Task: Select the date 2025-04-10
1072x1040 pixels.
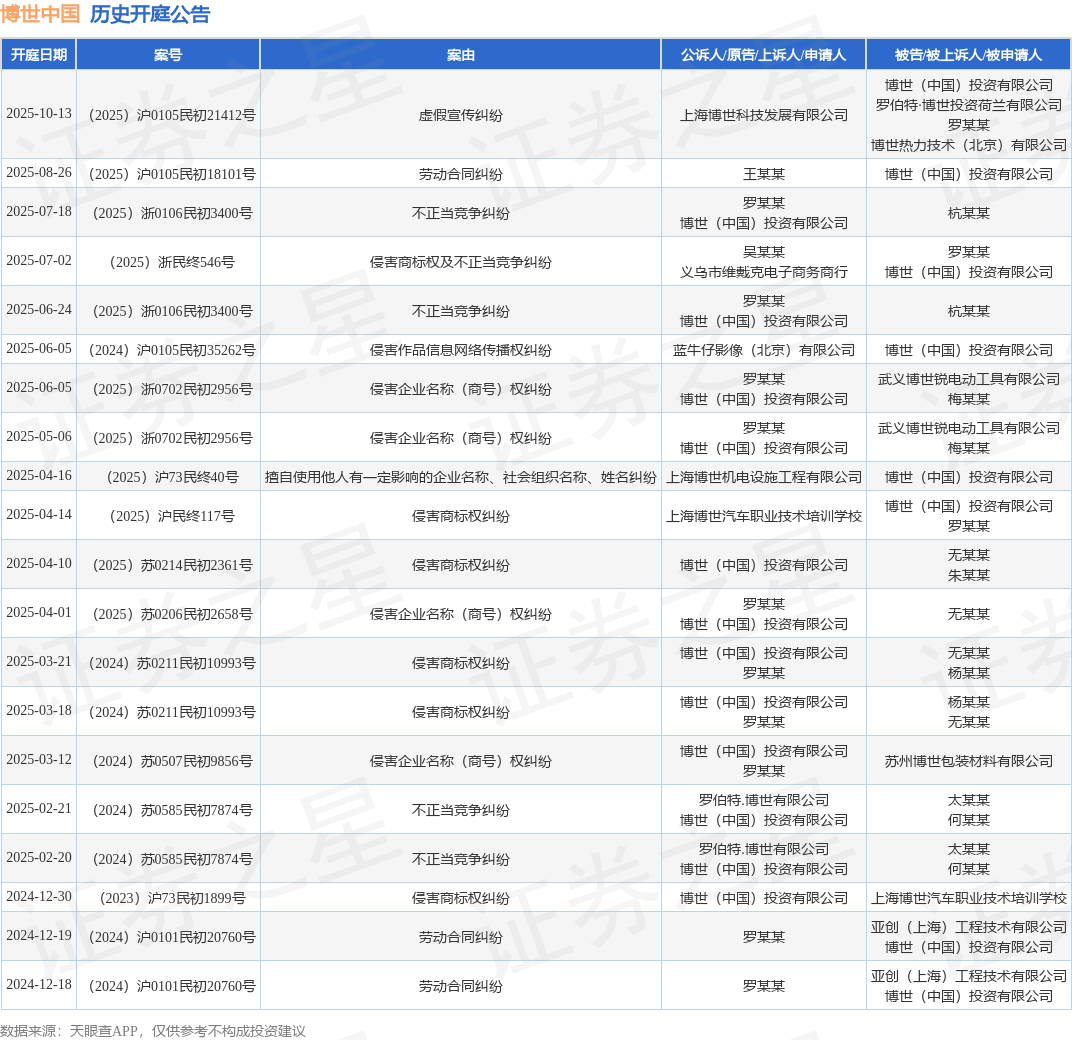Action: [x=39, y=563]
